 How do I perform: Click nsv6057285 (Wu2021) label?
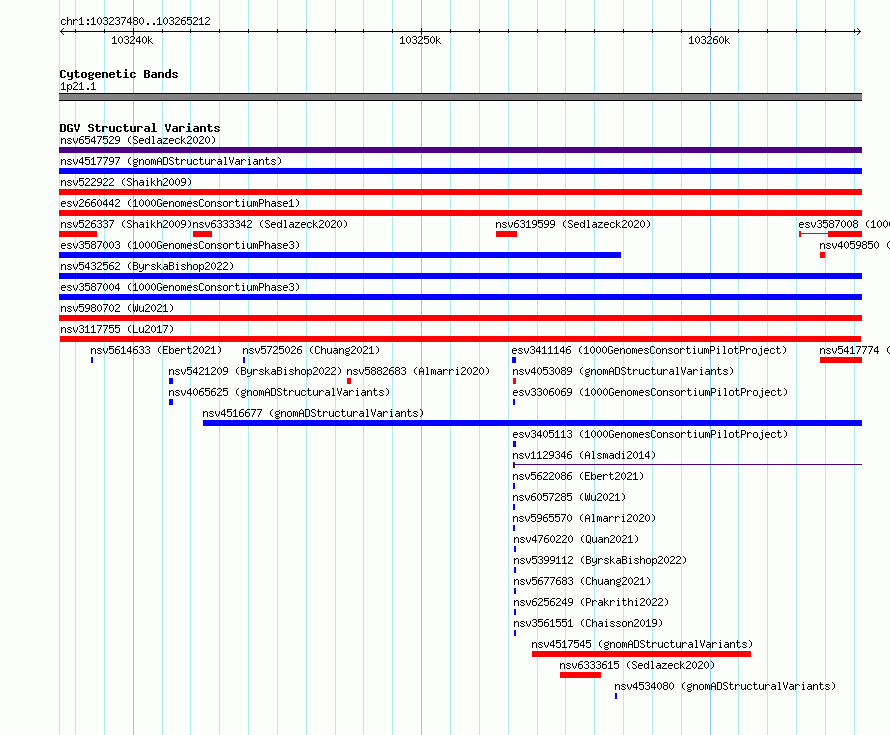point(569,497)
